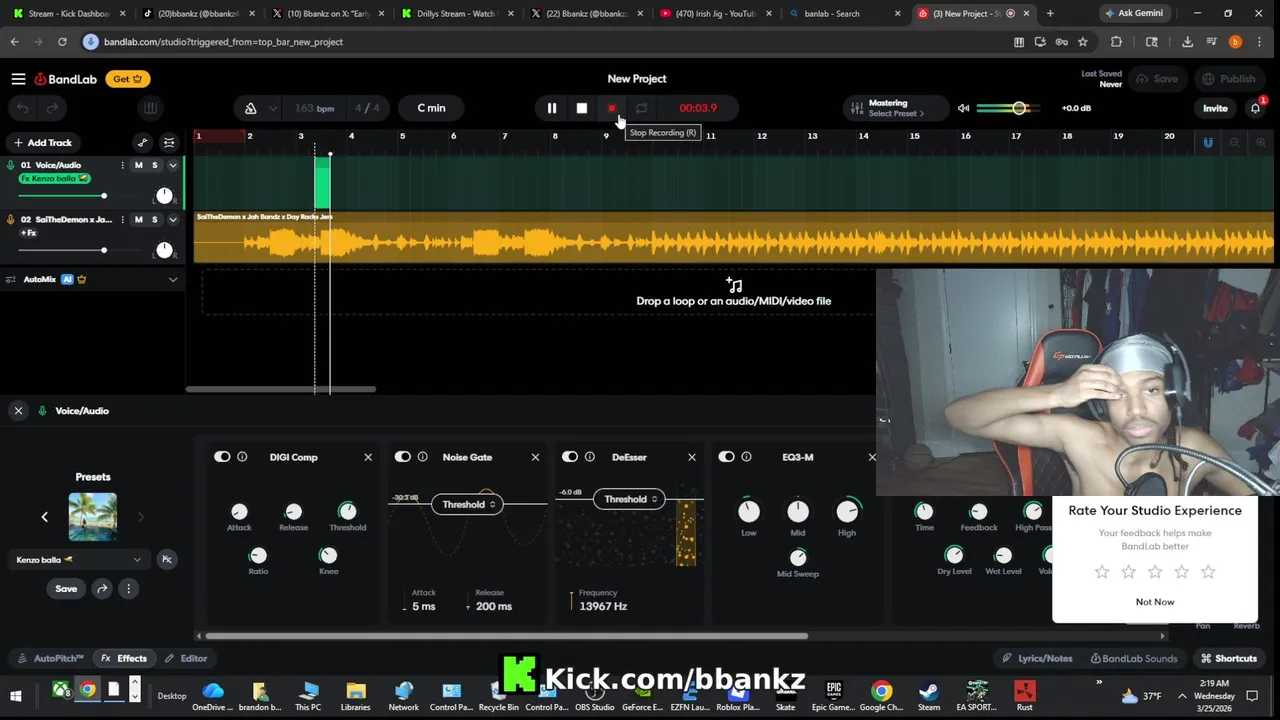
Task: Expand the AutoMix section
Action: [173, 279]
